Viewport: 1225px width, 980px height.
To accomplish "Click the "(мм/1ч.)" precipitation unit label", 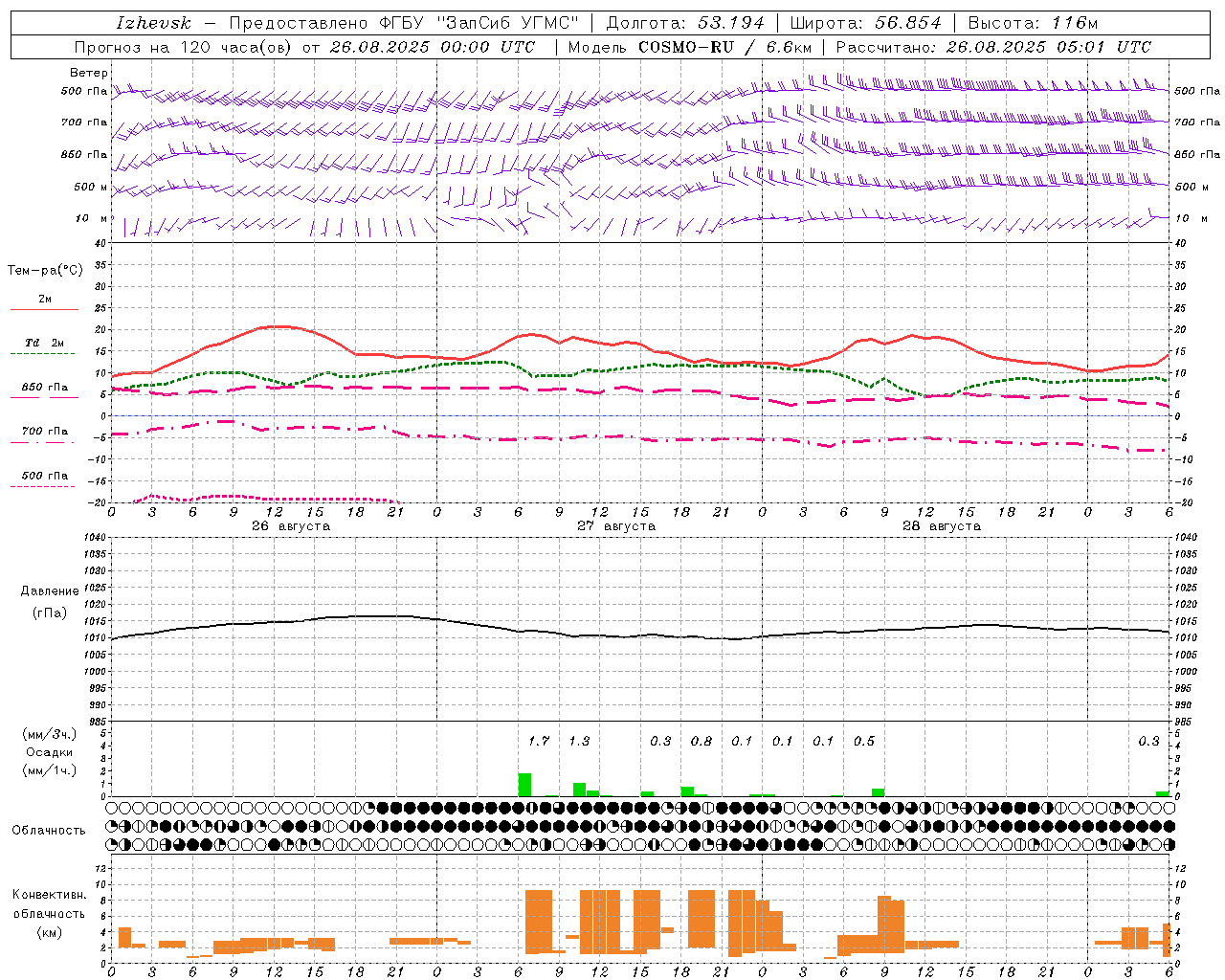I will (x=50, y=770).
